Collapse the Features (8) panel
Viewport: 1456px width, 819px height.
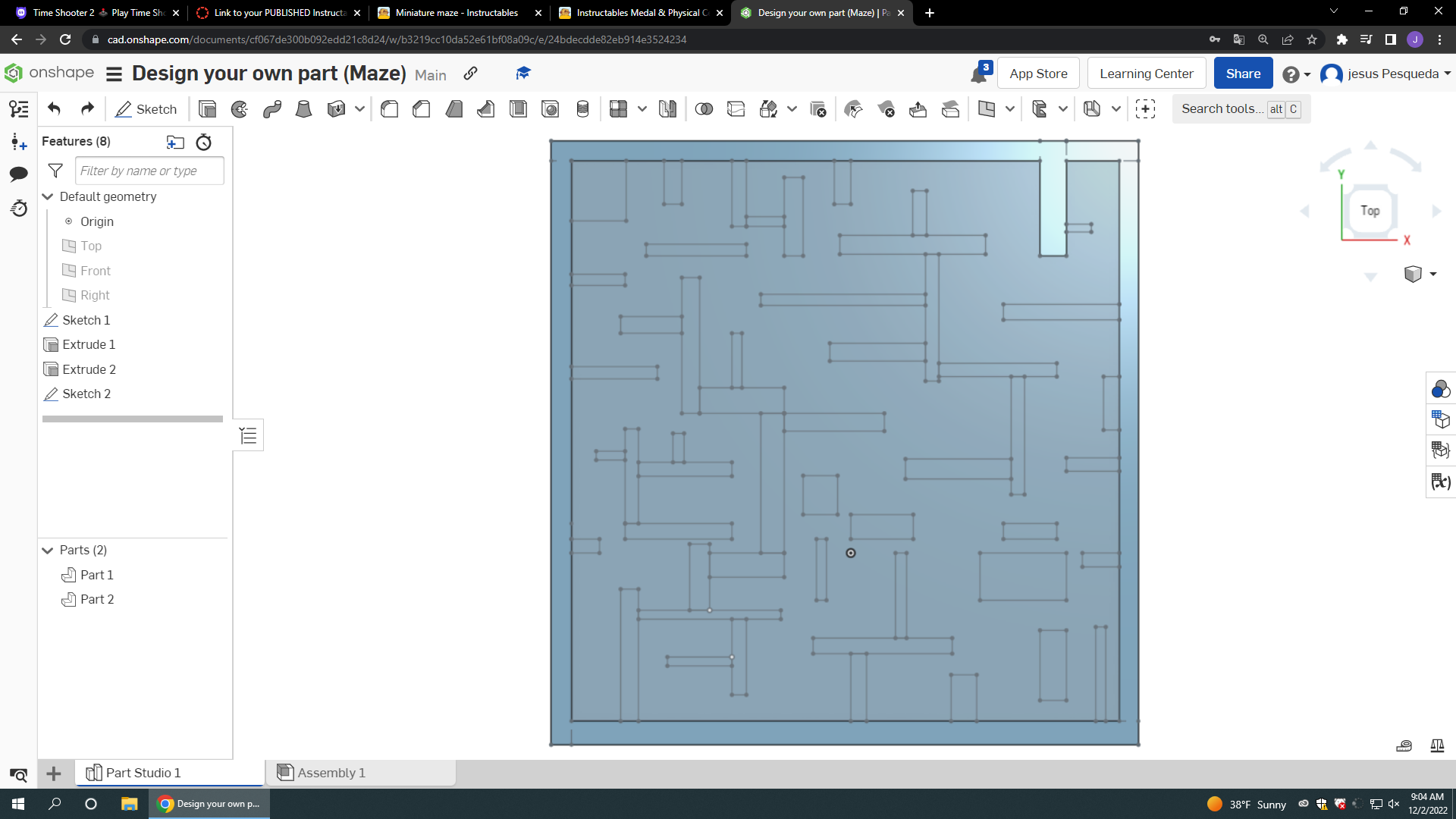point(76,140)
